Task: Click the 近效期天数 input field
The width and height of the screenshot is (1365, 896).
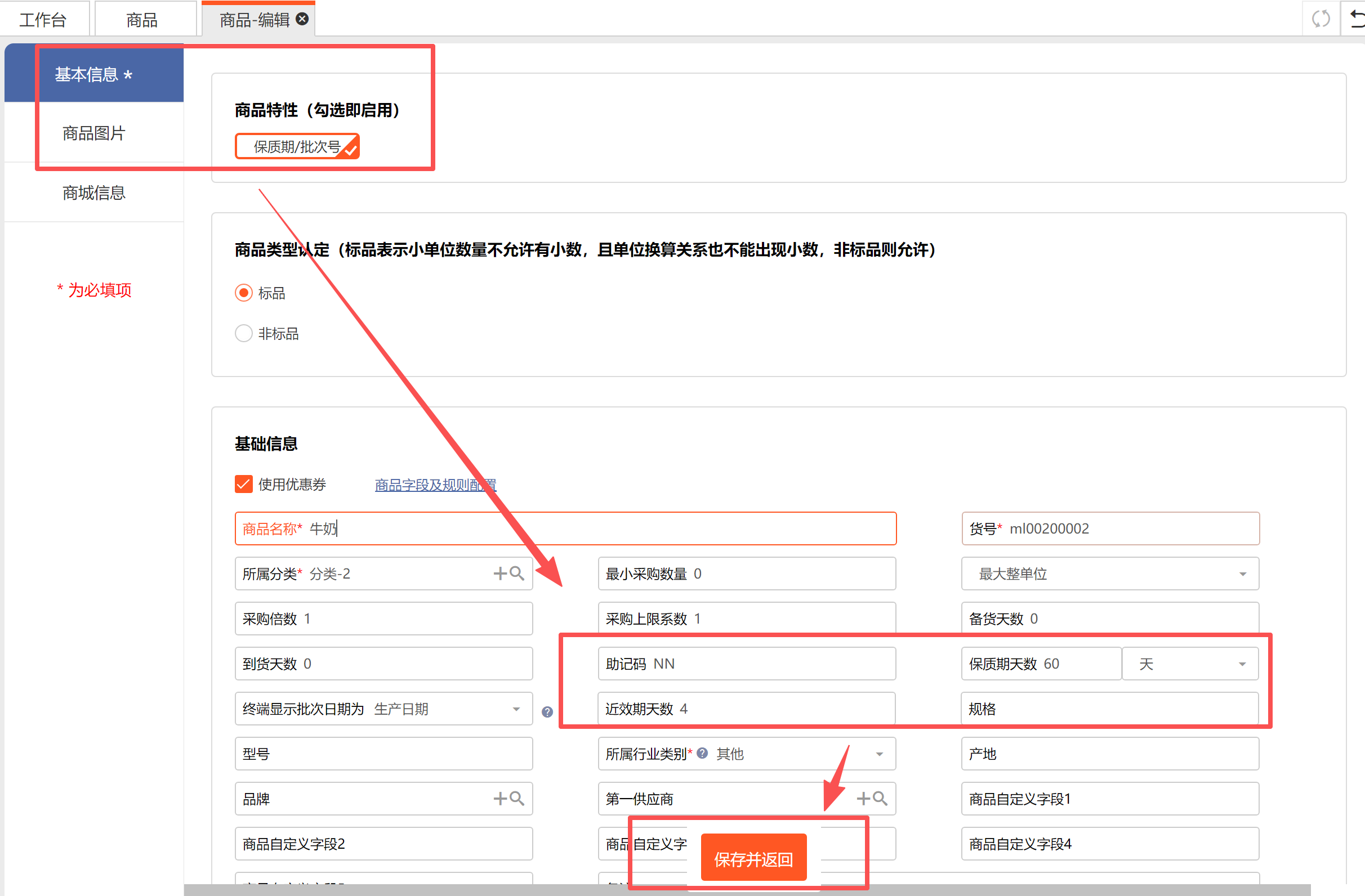Action: [747, 709]
